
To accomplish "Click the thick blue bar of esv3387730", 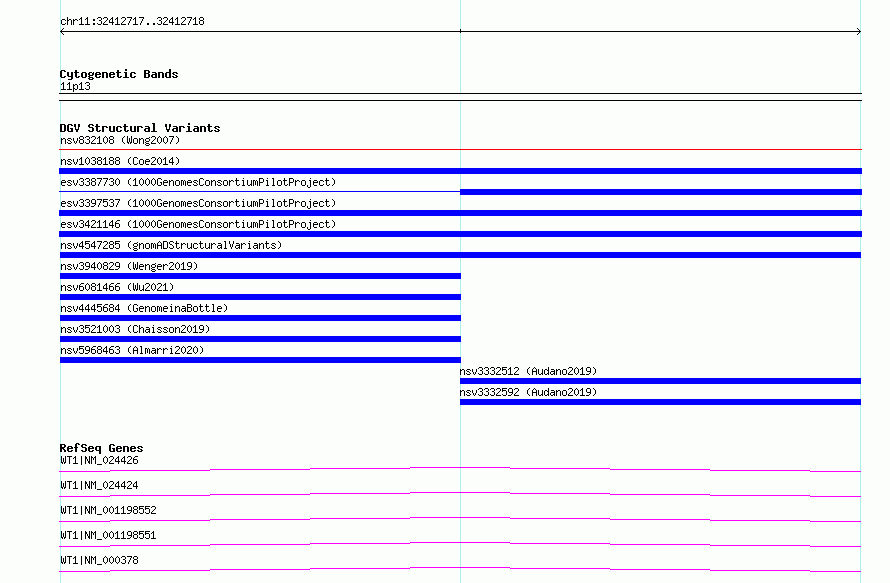I will 661,192.
